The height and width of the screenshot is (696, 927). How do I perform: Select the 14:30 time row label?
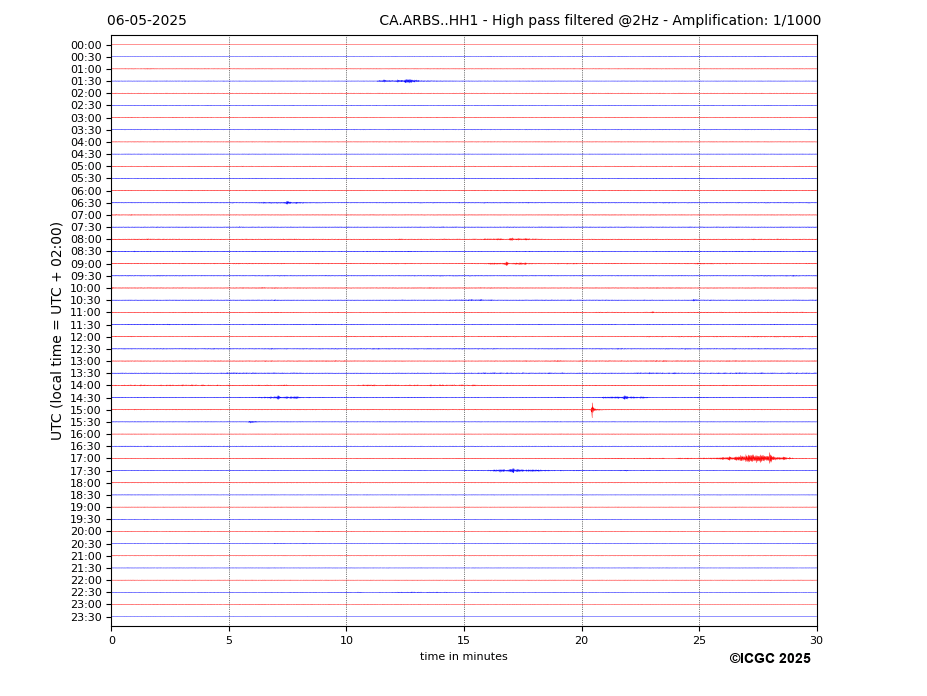[x=86, y=398]
